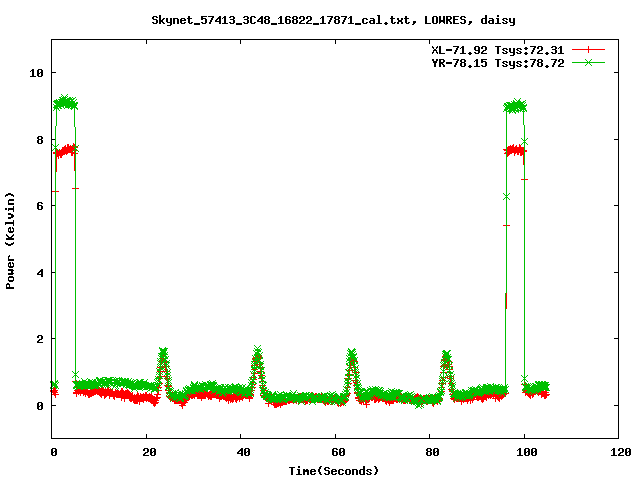Click the y-axis tick label 2
This screenshot has width=640, height=480.
[40, 339]
